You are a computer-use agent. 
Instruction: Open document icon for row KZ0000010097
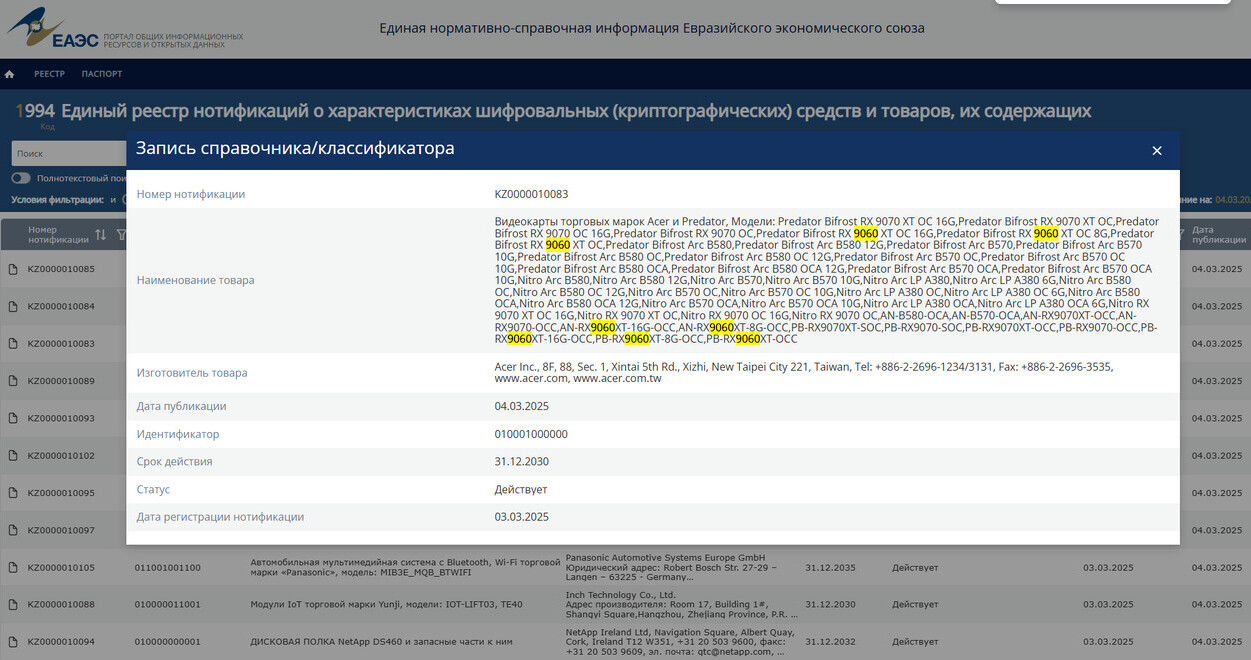pyautogui.click(x=13, y=530)
